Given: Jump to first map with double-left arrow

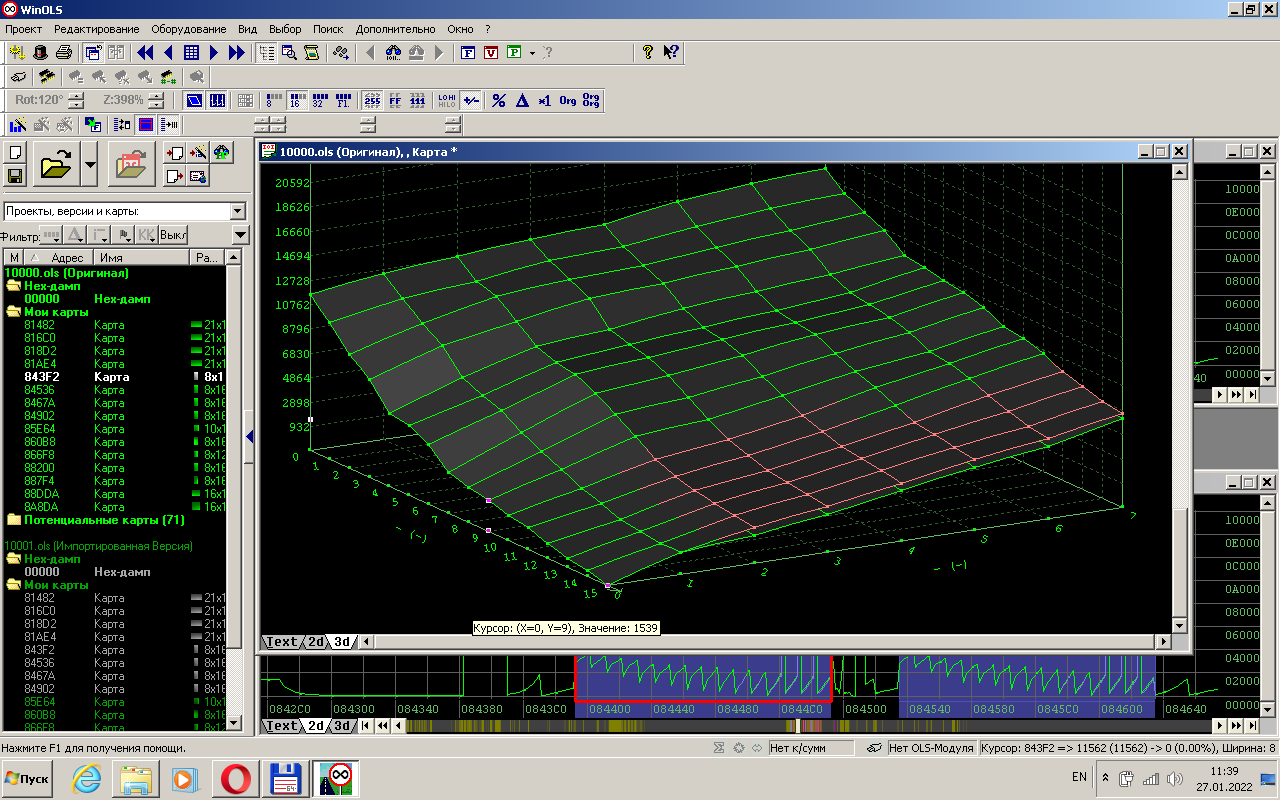Looking at the screenshot, I should click(x=145, y=53).
